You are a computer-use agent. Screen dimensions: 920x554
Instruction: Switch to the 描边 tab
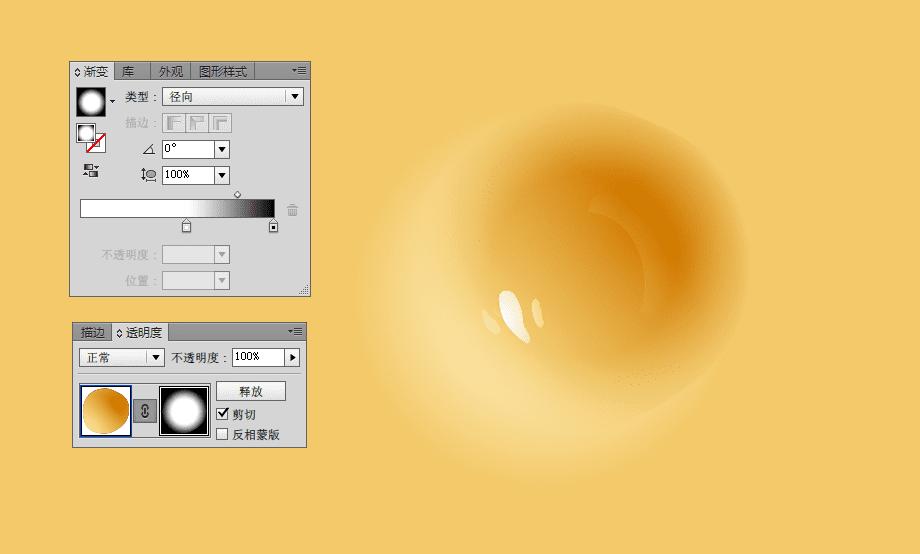[93, 332]
